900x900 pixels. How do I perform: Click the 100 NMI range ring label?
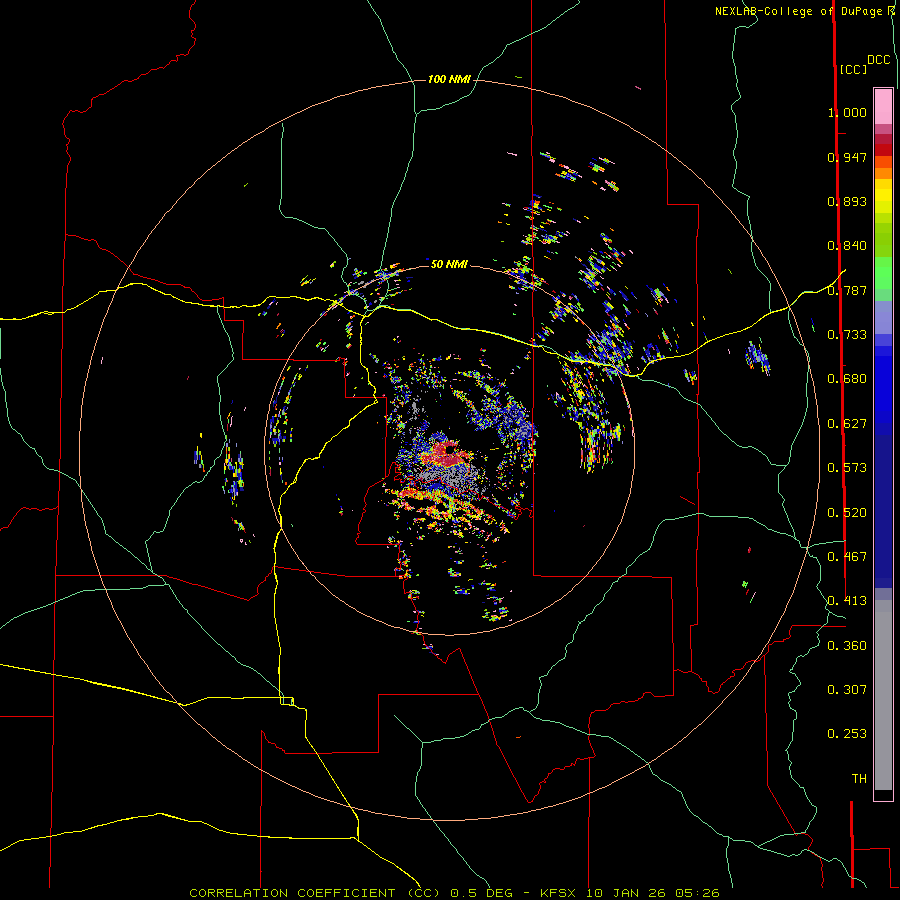pos(449,79)
